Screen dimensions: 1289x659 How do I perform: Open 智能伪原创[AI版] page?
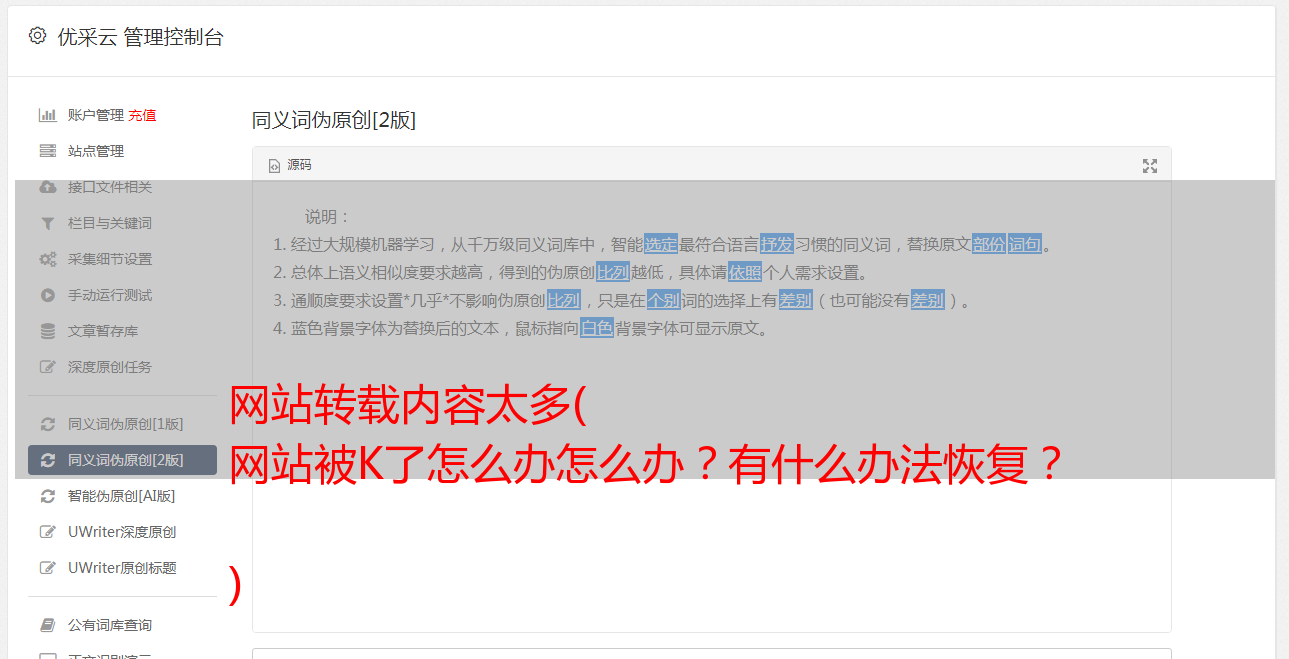[x=122, y=496]
